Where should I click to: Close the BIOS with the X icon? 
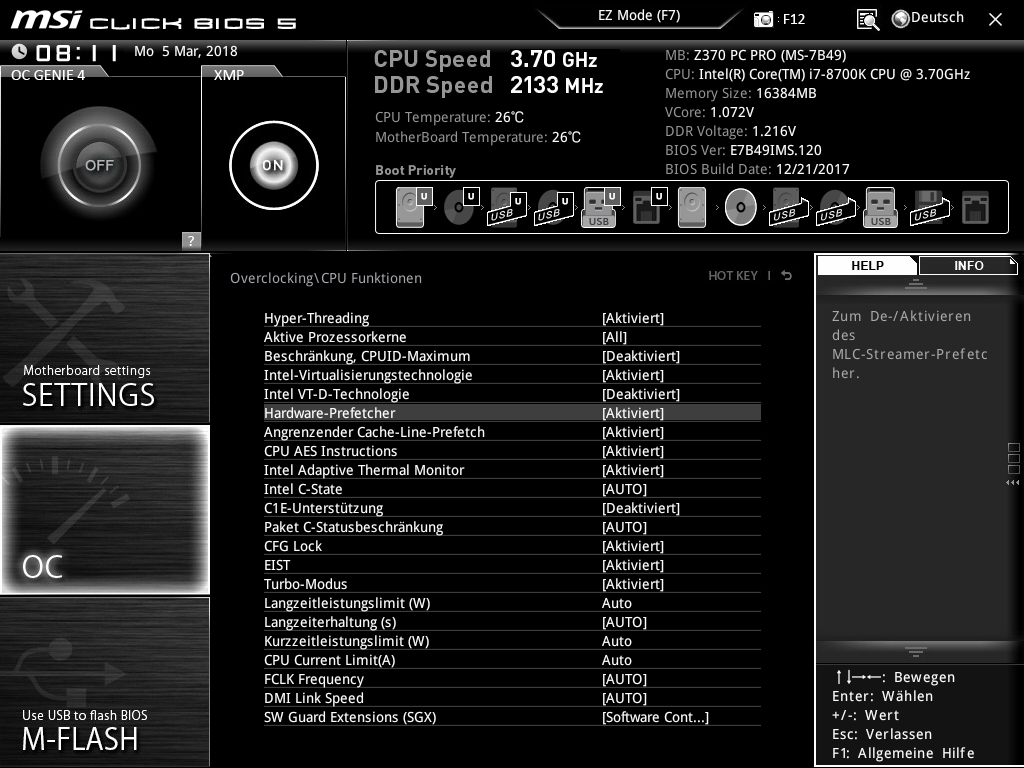coord(995,20)
